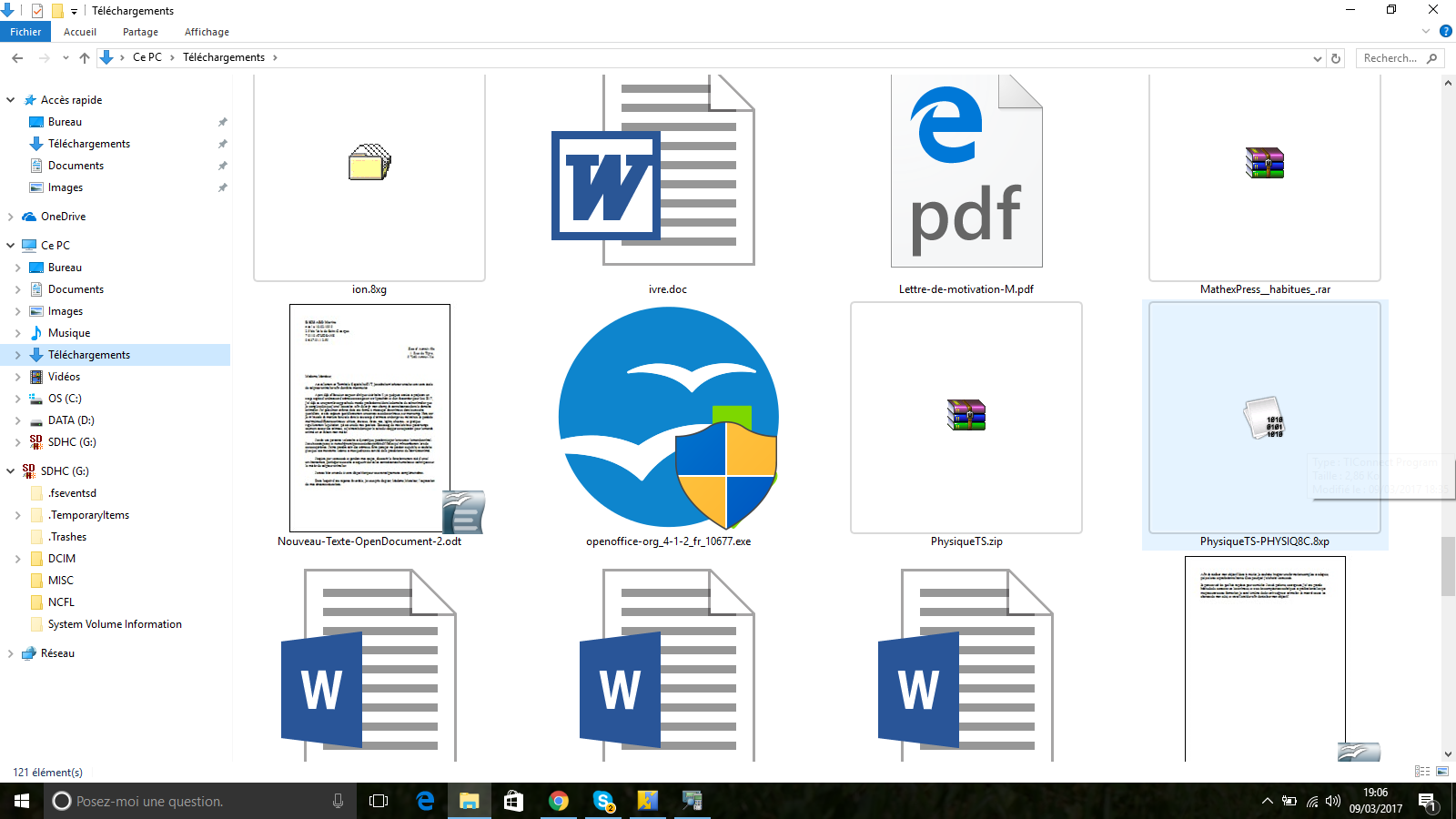Select the Lettre-de-motivation-M.pdf icon

966,171
